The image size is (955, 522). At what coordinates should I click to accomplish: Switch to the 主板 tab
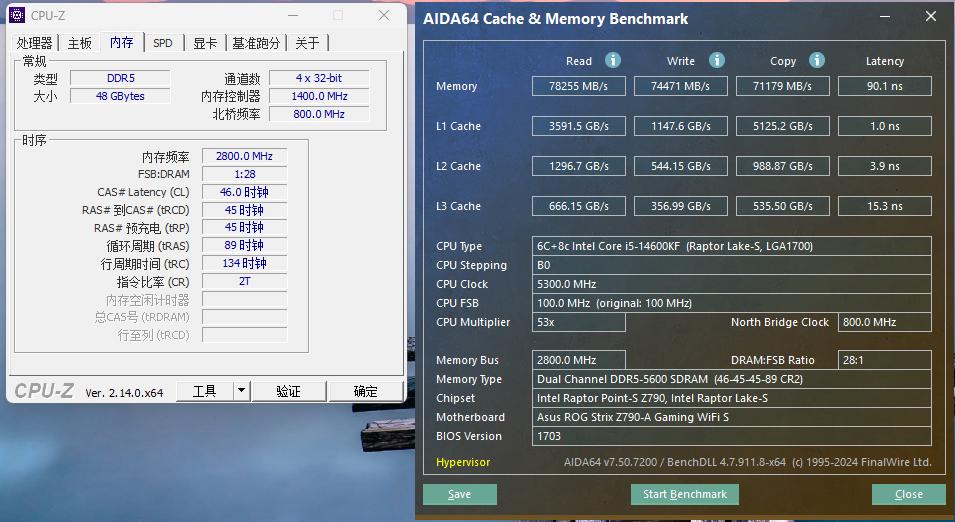coord(80,43)
